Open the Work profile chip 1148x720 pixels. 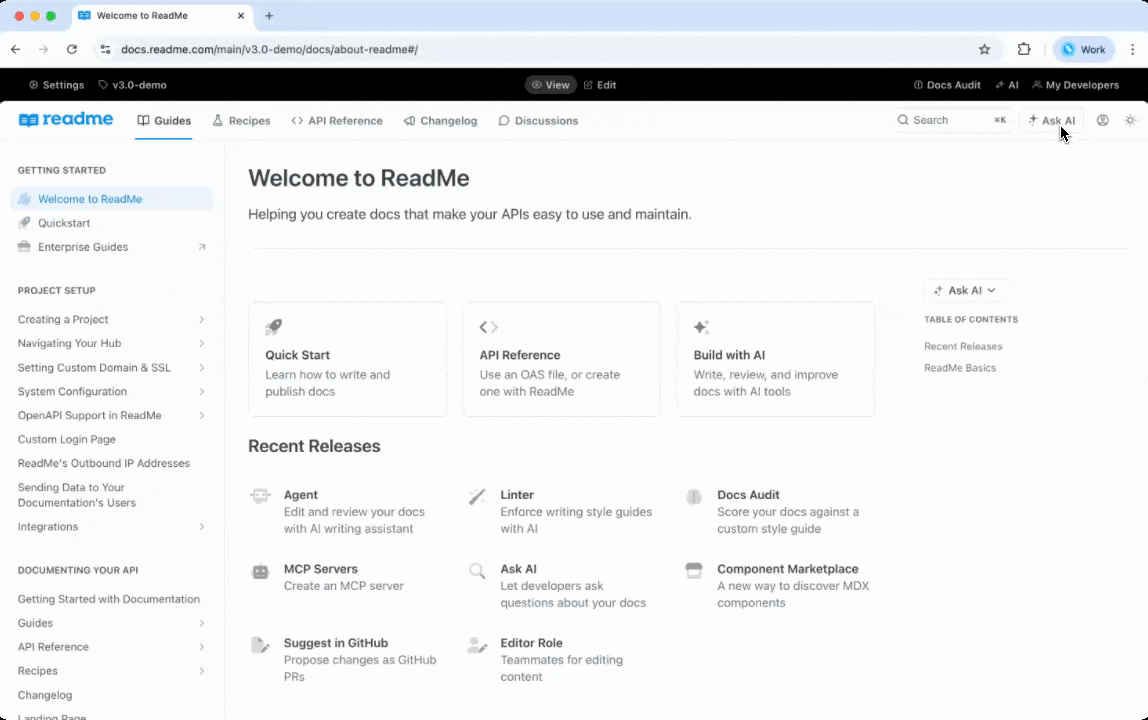(x=1084, y=49)
